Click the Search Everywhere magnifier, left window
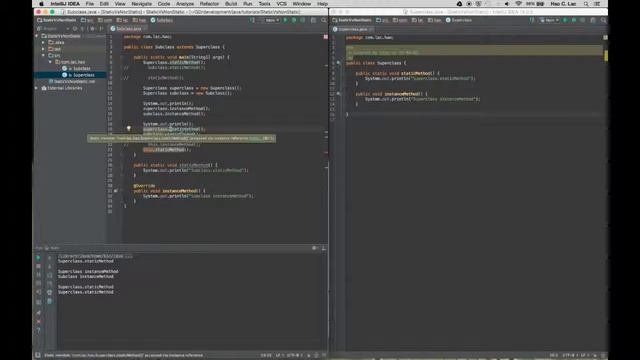This screenshot has height=360, width=640. [x=324, y=20]
